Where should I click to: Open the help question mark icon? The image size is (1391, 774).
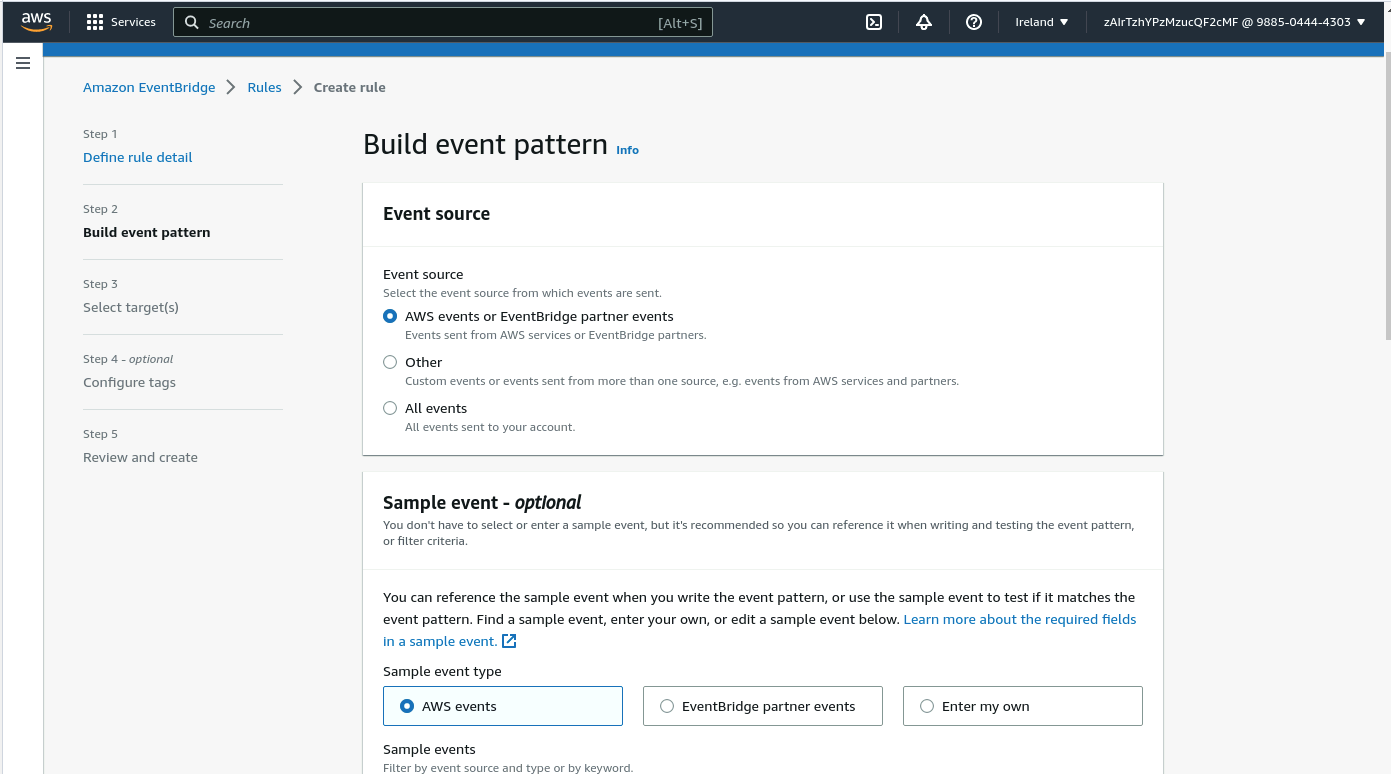point(973,22)
